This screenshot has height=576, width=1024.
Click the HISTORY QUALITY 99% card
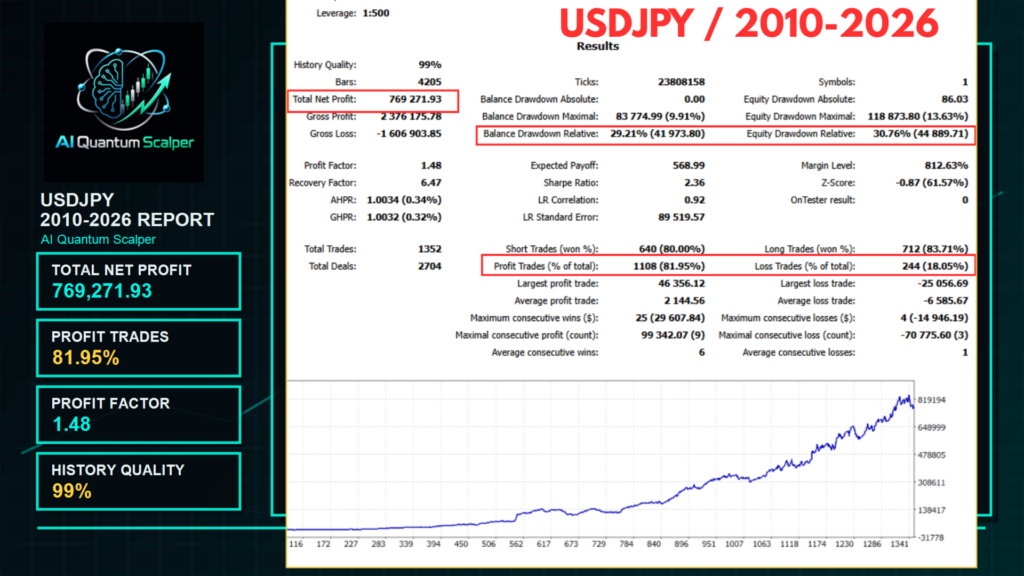point(138,481)
